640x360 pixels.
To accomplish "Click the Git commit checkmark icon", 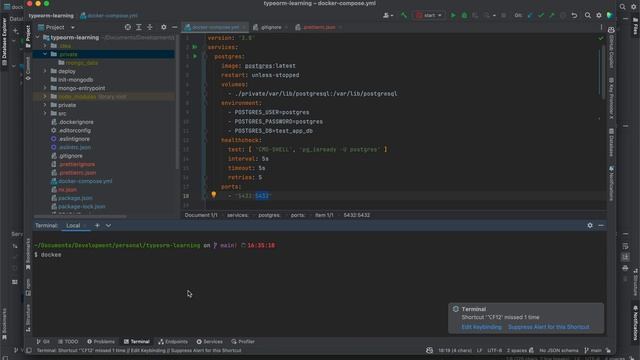I will coord(541,16).
